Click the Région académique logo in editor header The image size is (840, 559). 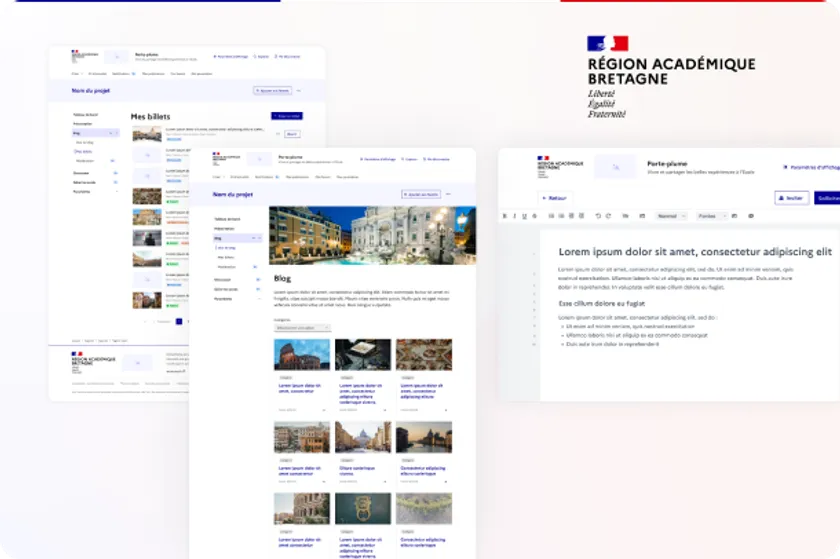[560, 167]
